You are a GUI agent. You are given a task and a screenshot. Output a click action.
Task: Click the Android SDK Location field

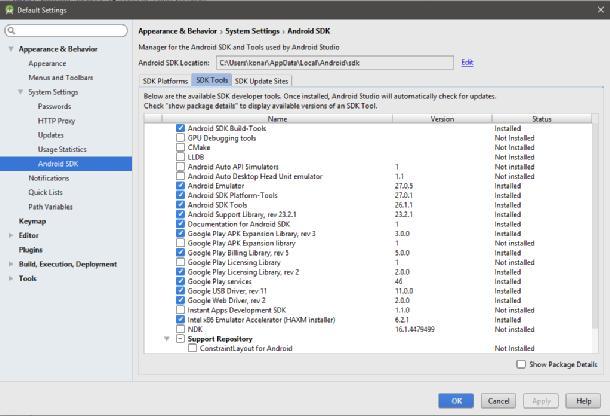pyautogui.click(x=335, y=63)
